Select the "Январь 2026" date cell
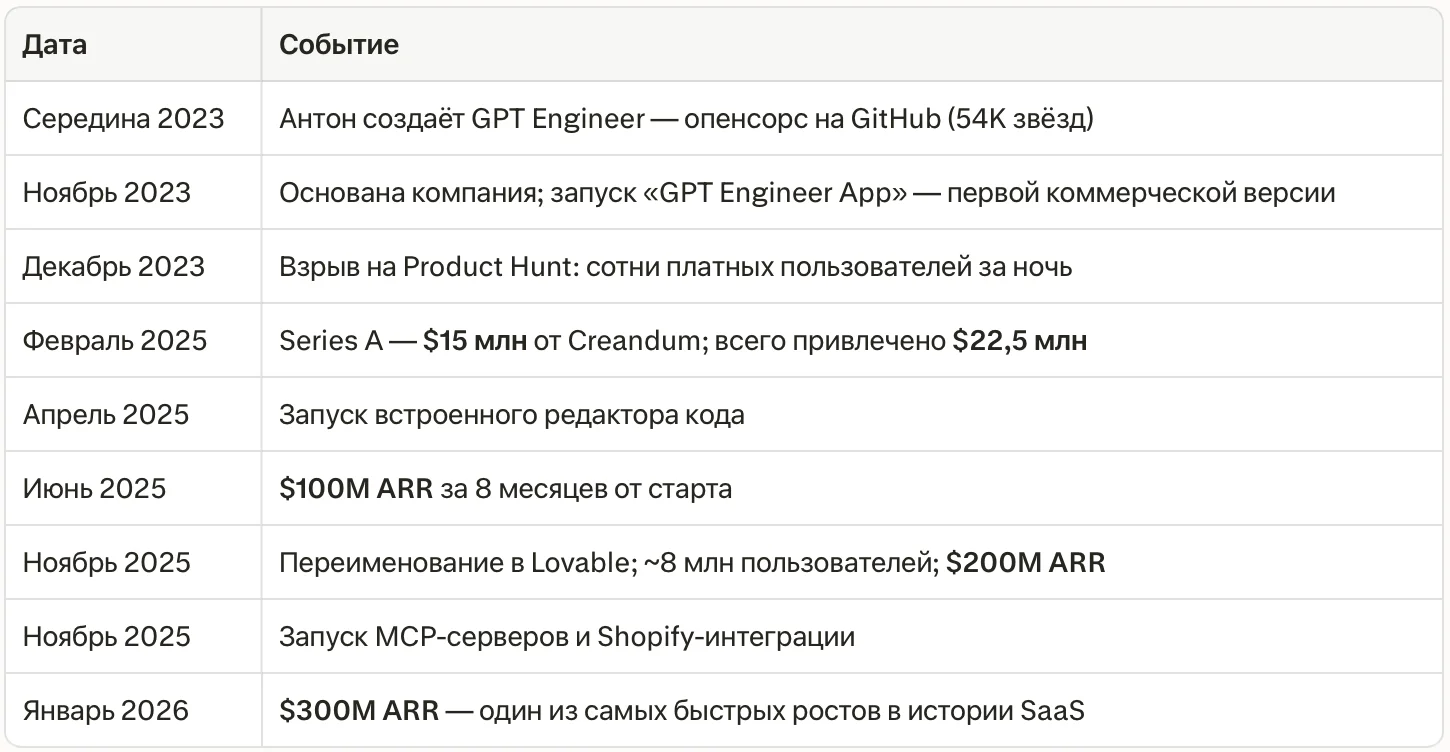Viewport: 1450px width, 752px height. click(105, 711)
